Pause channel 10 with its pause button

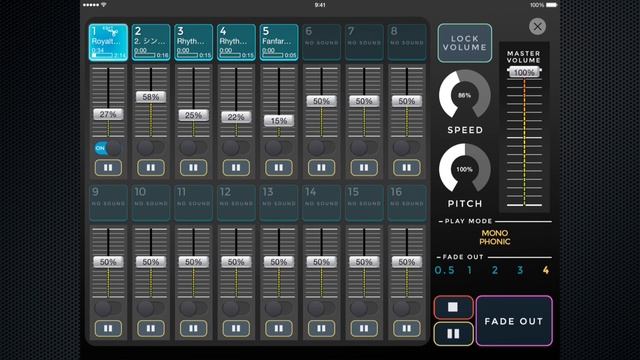(151, 328)
